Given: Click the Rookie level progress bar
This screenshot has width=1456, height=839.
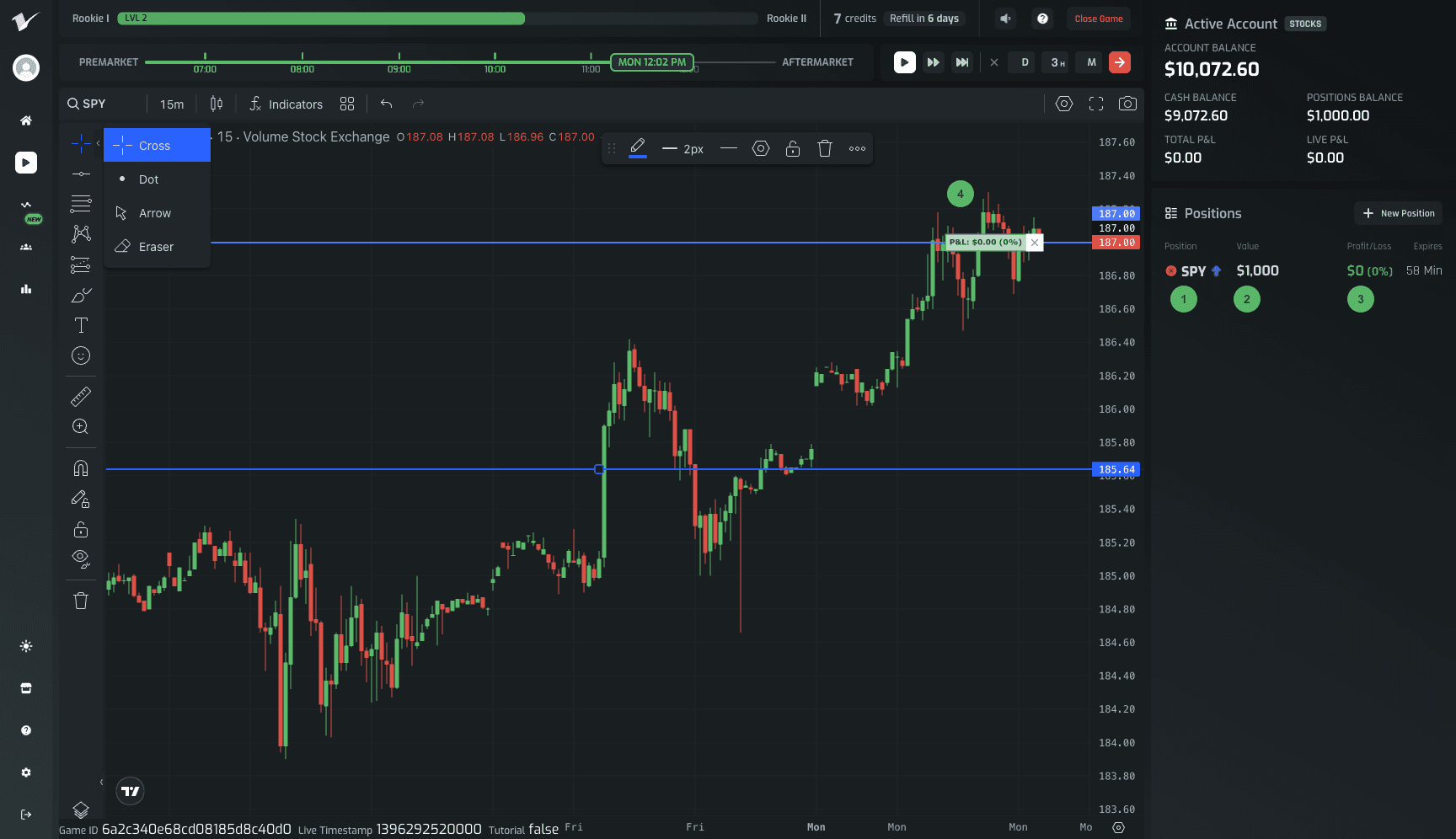Looking at the screenshot, I should pos(437,19).
